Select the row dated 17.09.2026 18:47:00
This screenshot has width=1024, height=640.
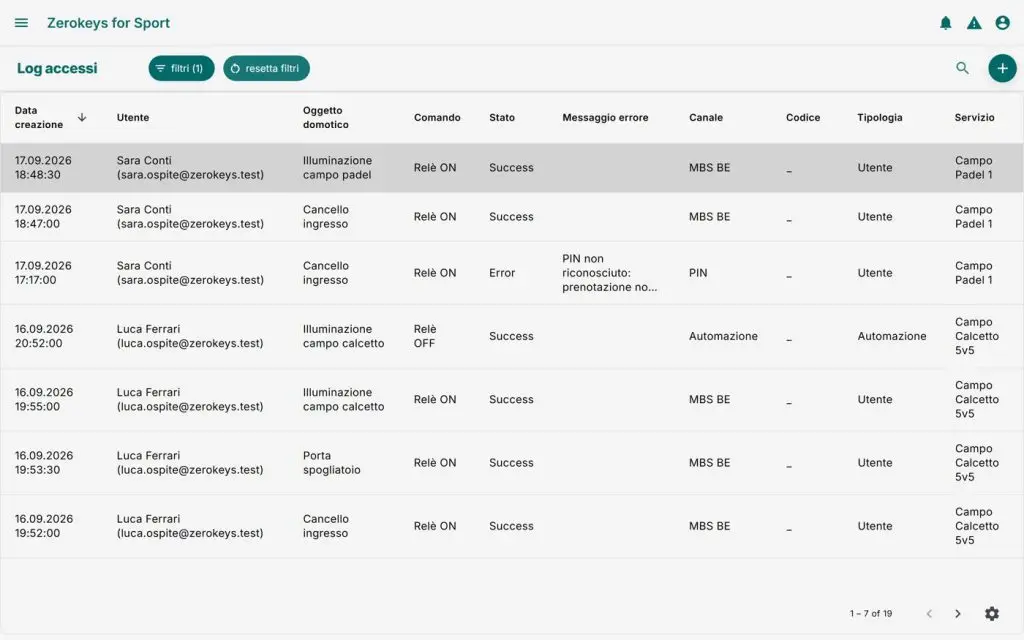pos(512,217)
